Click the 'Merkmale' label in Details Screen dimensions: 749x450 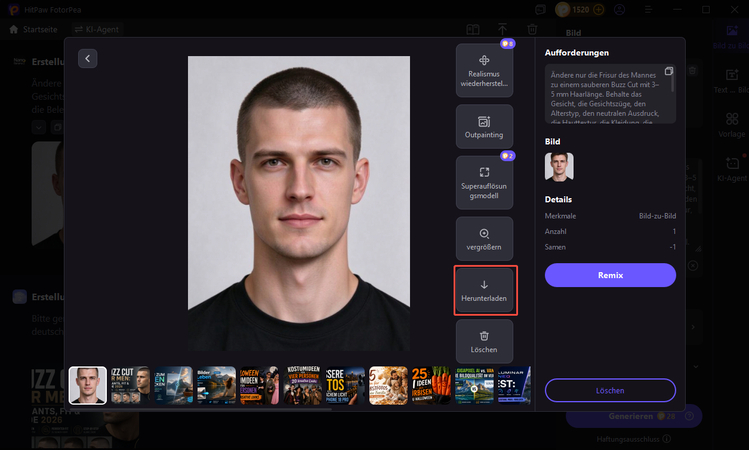[x=560, y=216]
